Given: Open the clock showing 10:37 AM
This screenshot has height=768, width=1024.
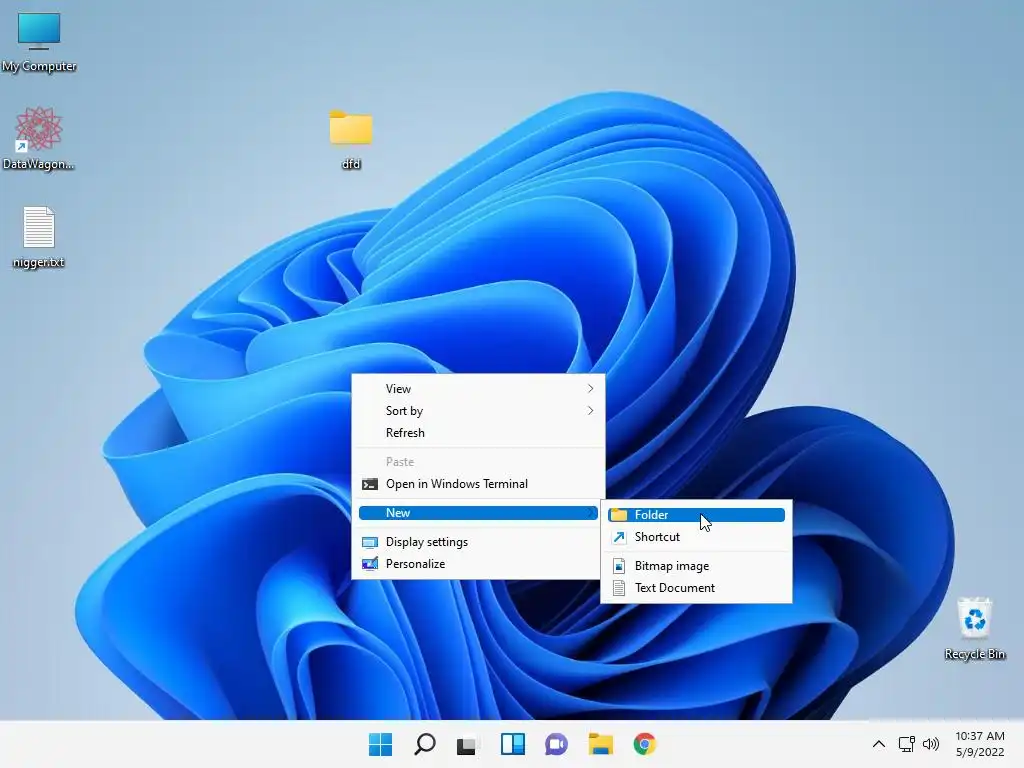Looking at the screenshot, I should click(x=980, y=744).
